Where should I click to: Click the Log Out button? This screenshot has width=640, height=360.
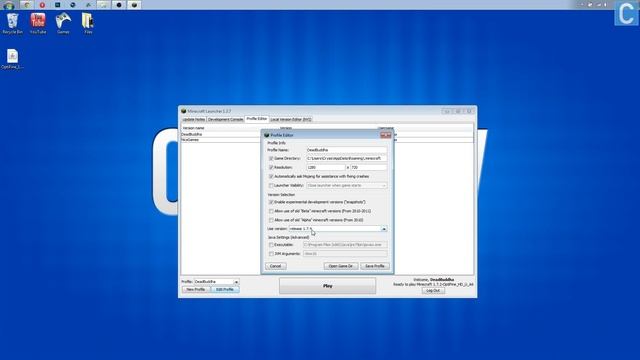[x=433, y=291]
